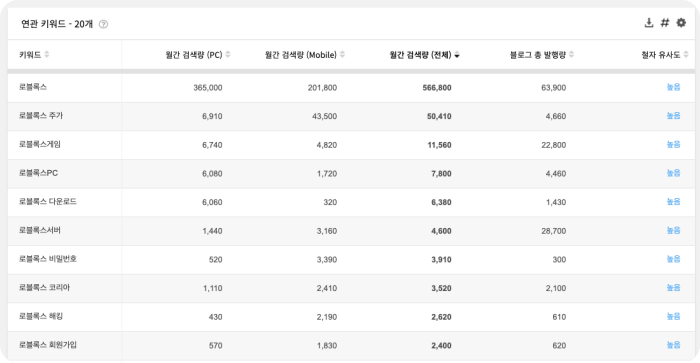Click total search volume 4,600
Image resolution: width=700 pixels, height=363 pixels.
442,231
